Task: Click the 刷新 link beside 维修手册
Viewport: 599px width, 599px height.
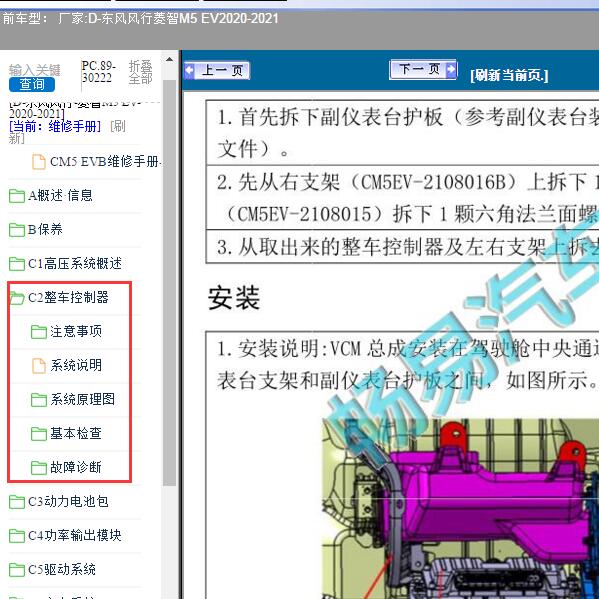Action: tap(118, 126)
